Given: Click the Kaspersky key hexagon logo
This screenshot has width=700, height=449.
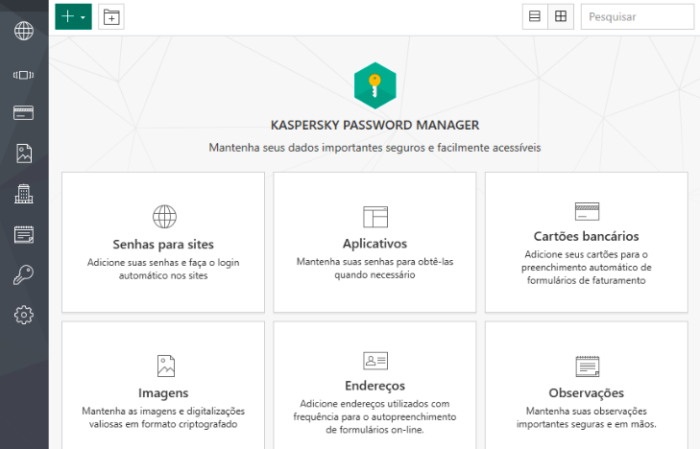Looking at the screenshot, I should [x=375, y=85].
